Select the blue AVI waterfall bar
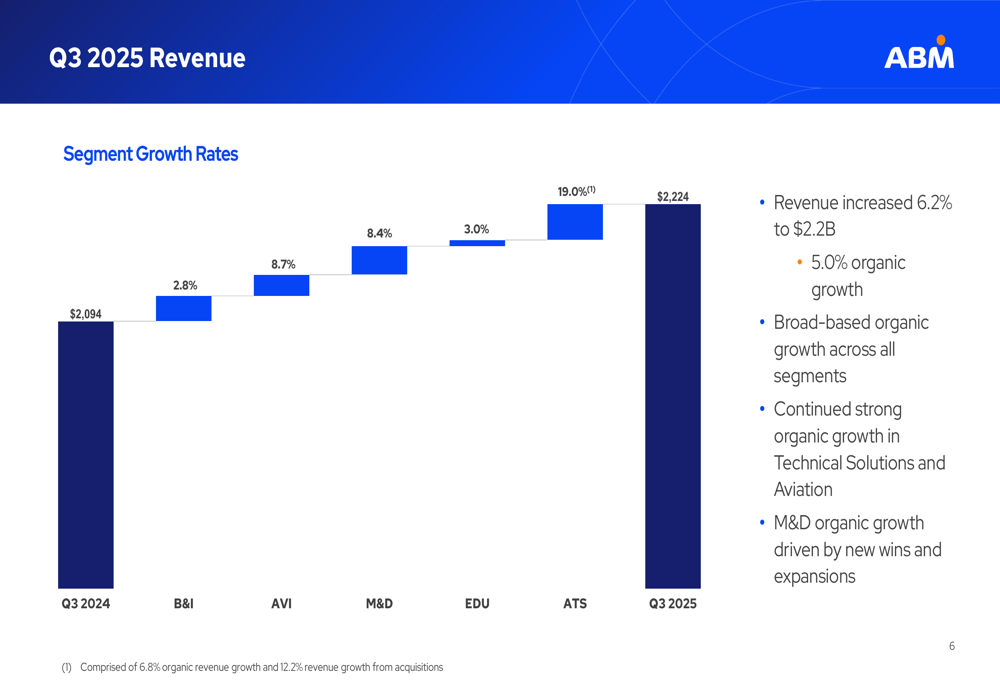This screenshot has height=685, width=1000. pos(281,285)
